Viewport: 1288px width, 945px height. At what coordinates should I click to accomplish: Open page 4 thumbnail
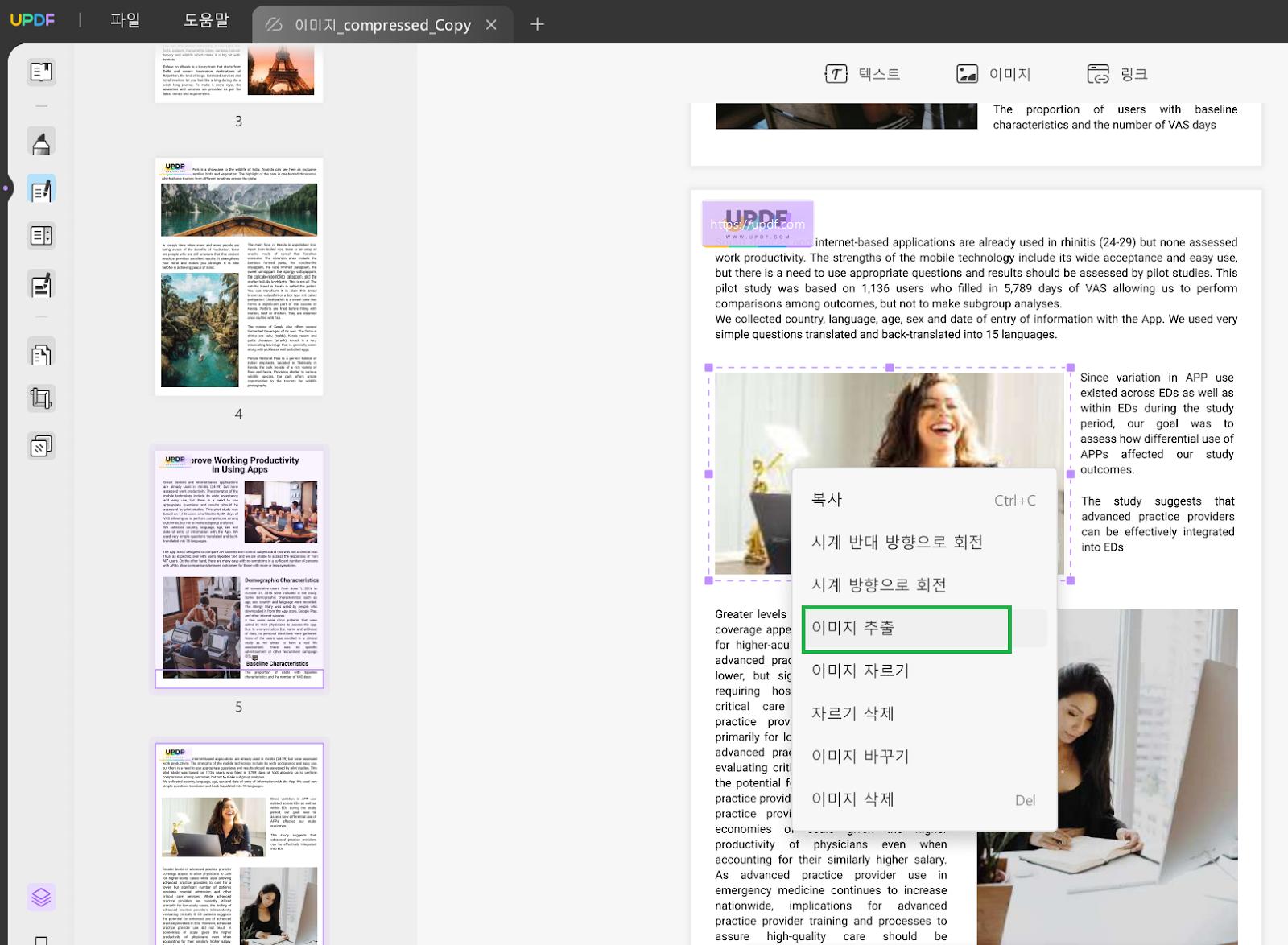[x=239, y=276]
